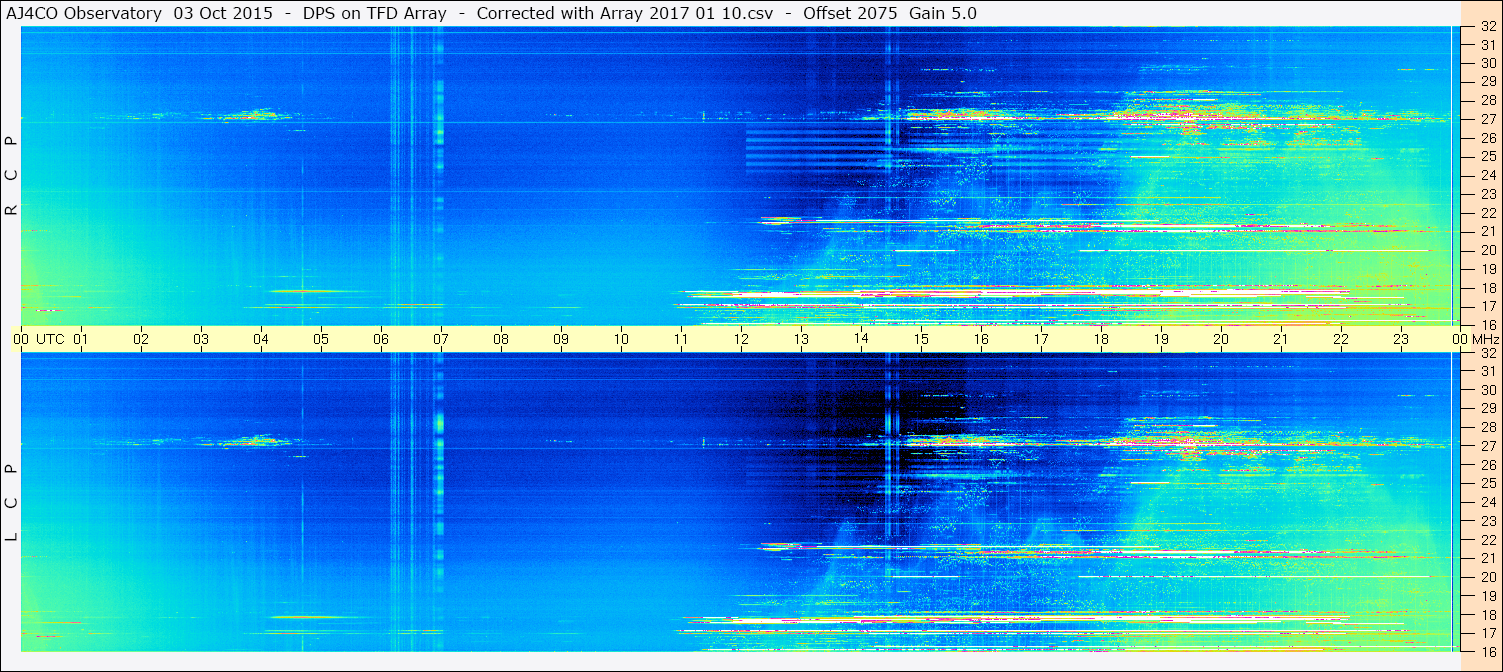
Task: Select the 19 hour marker on time axis
Action: coord(1161,339)
